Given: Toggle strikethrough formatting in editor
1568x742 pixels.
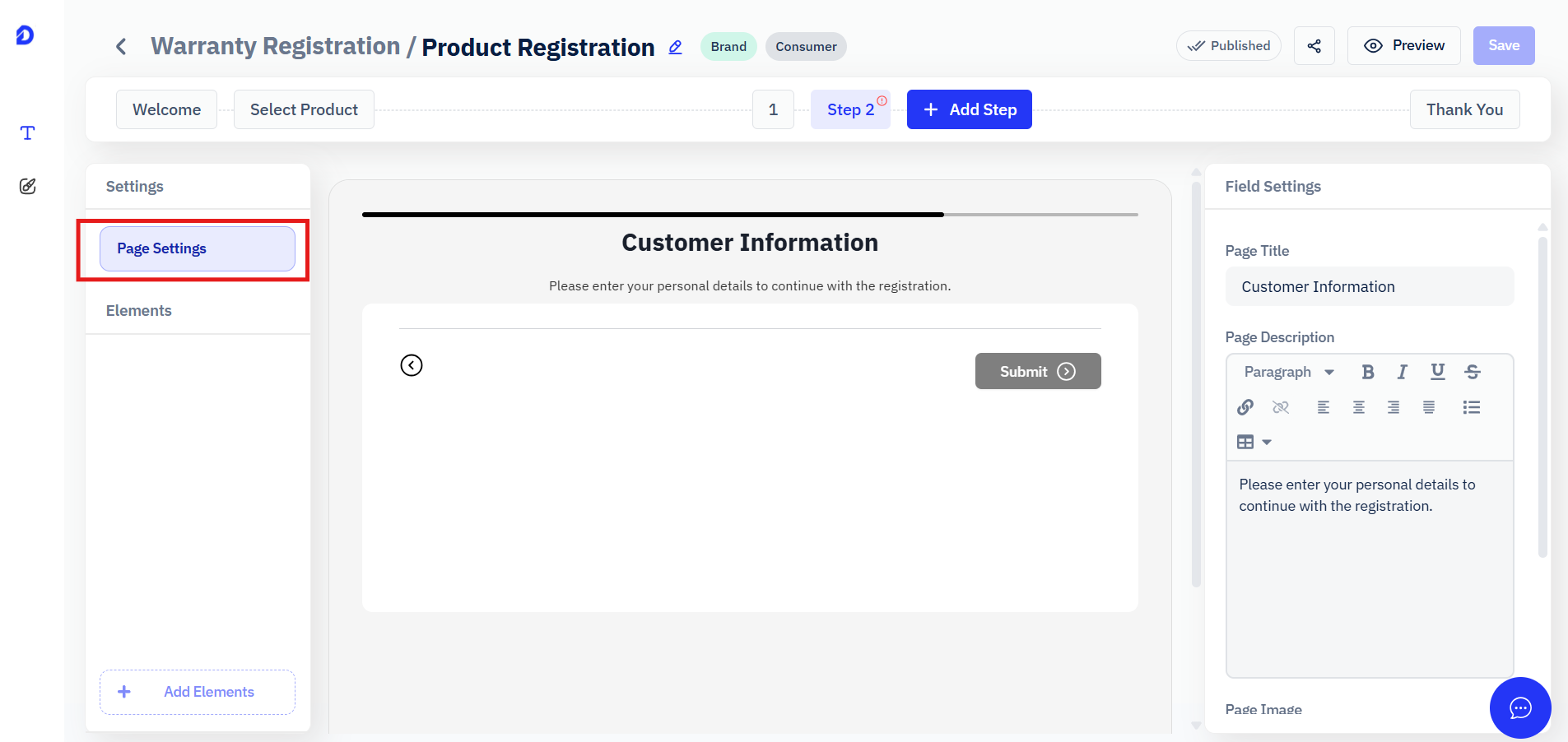Looking at the screenshot, I should (x=1473, y=372).
